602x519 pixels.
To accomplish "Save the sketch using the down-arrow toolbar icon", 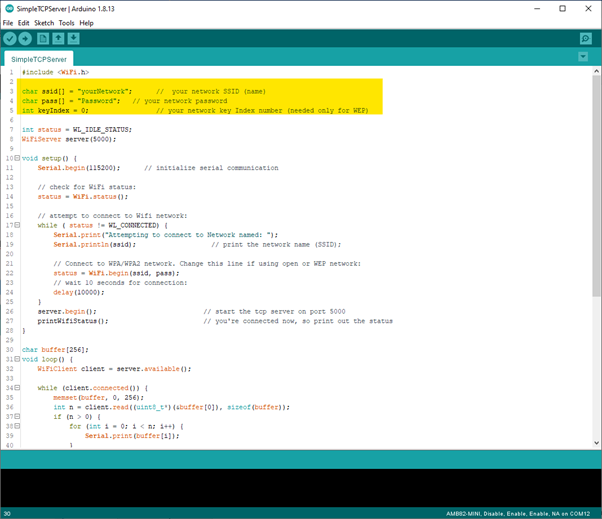I will tap(74, 38).
